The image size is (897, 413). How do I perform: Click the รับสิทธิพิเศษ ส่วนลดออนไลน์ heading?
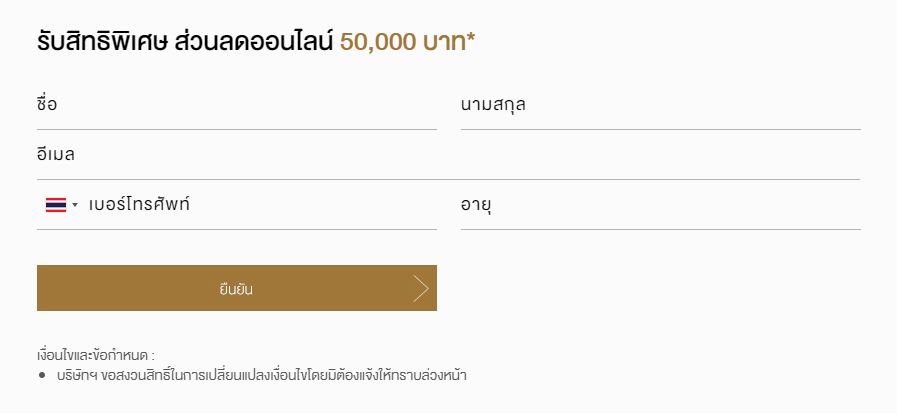(x=185, y=42)
